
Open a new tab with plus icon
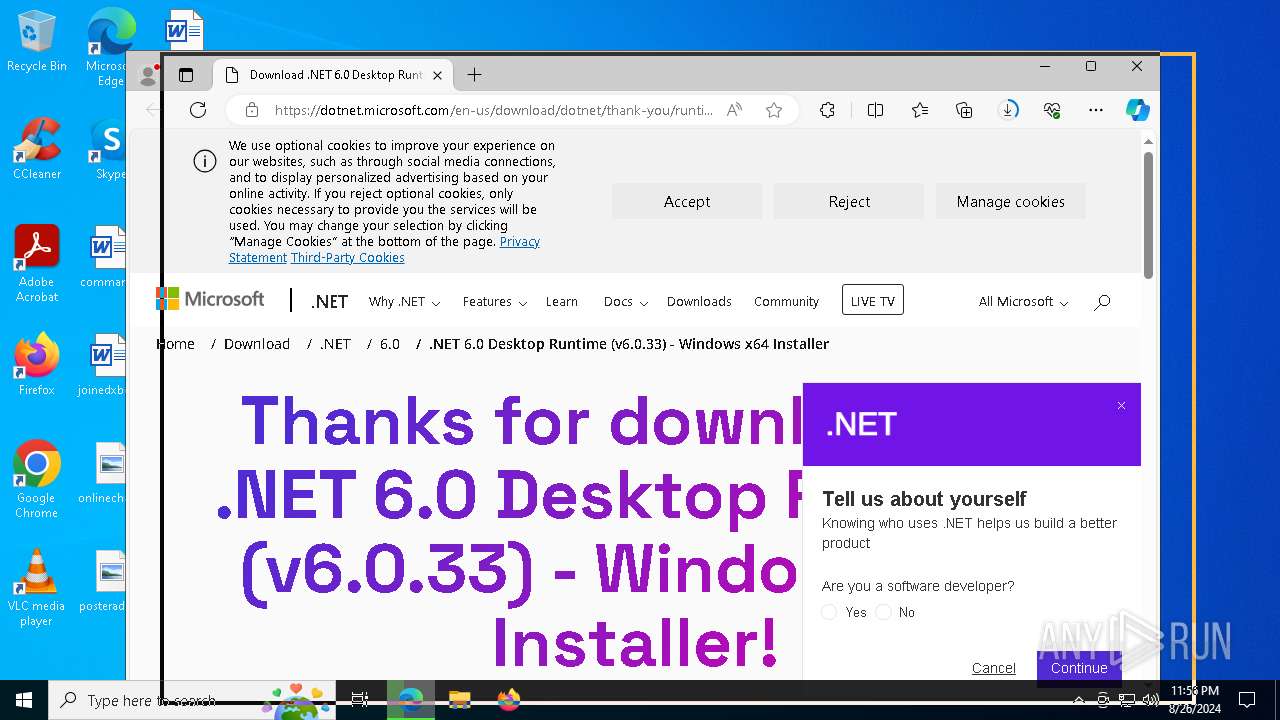click(474, 75)
